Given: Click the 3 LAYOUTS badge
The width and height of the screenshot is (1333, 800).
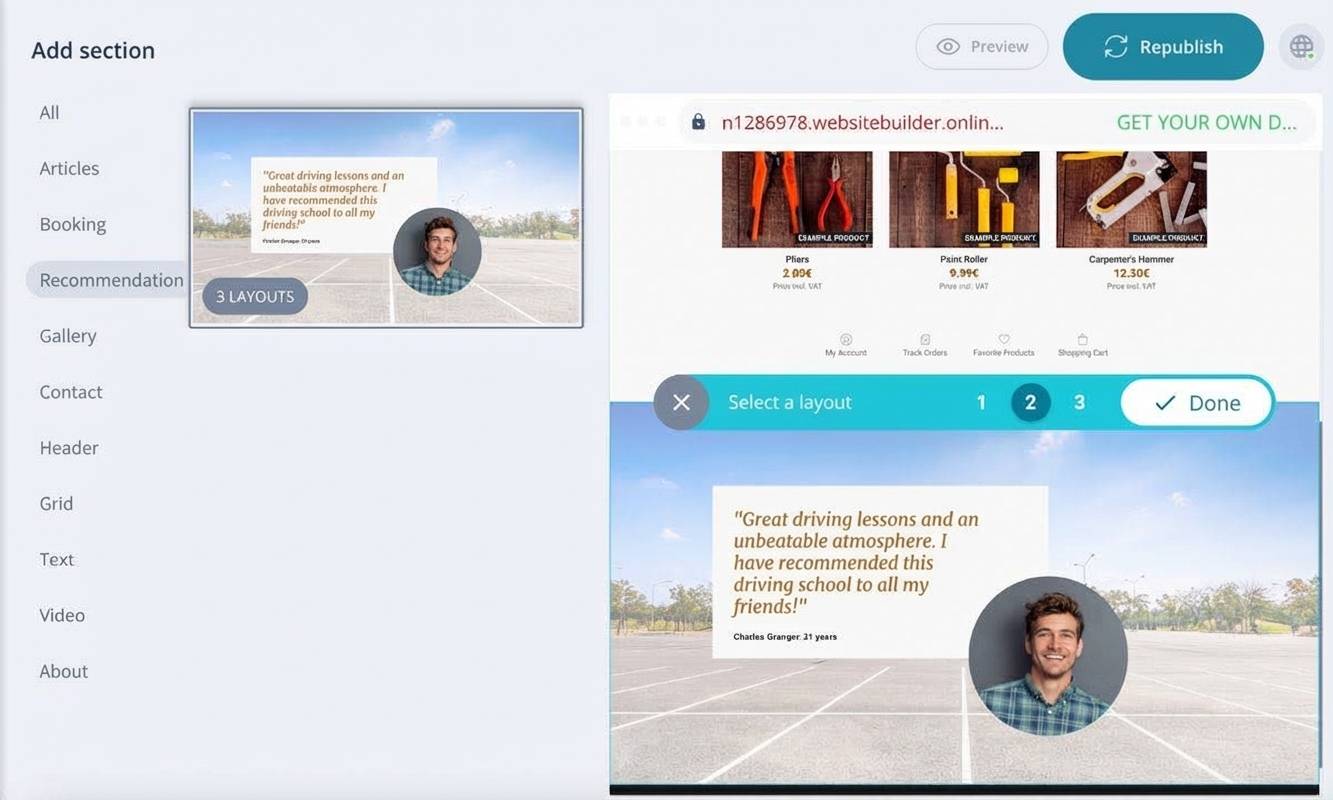Looking at the screenshot, I should pyautogui.click(x=255, y=296).
